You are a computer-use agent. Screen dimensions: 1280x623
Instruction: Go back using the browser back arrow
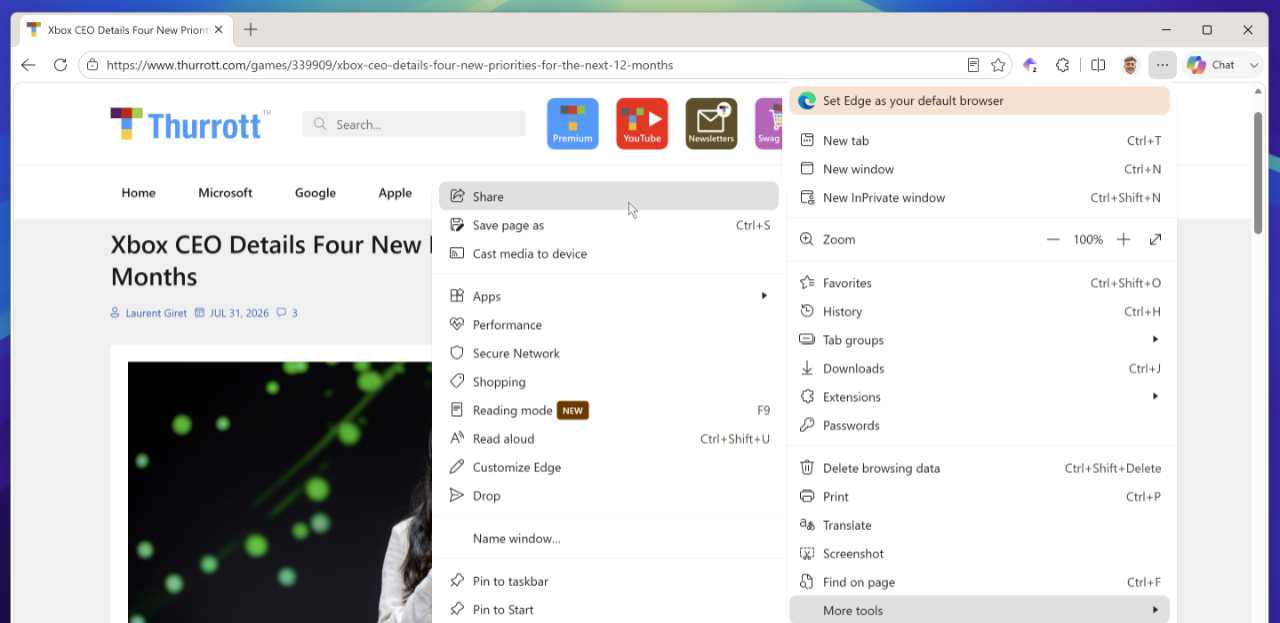(x=28, y=65)
